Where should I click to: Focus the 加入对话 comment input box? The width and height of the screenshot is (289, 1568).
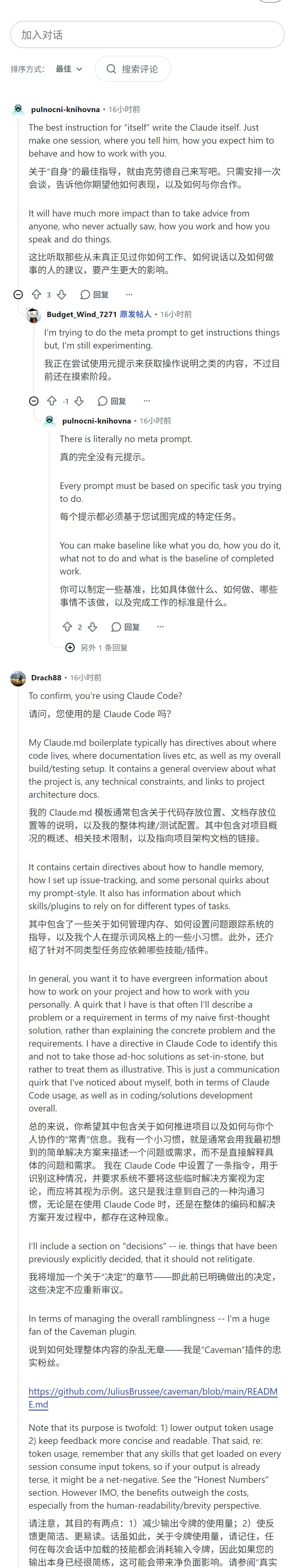click(x=147, y=35)
